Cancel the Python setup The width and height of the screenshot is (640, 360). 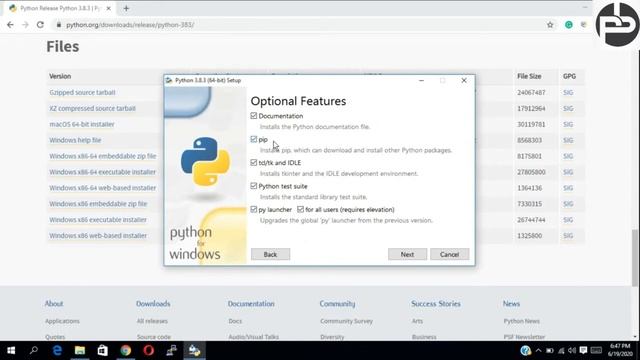point(449,254)
